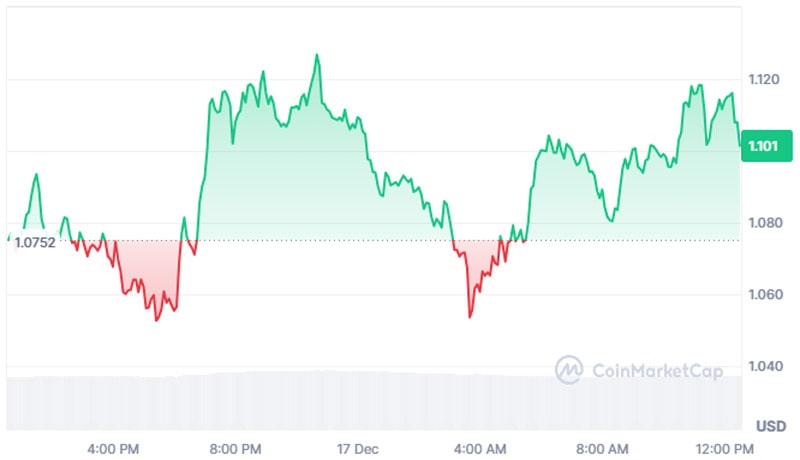800x460 pixels.
Task: Click the 1.0752 opening price label
Action: (x=34, y=241)
